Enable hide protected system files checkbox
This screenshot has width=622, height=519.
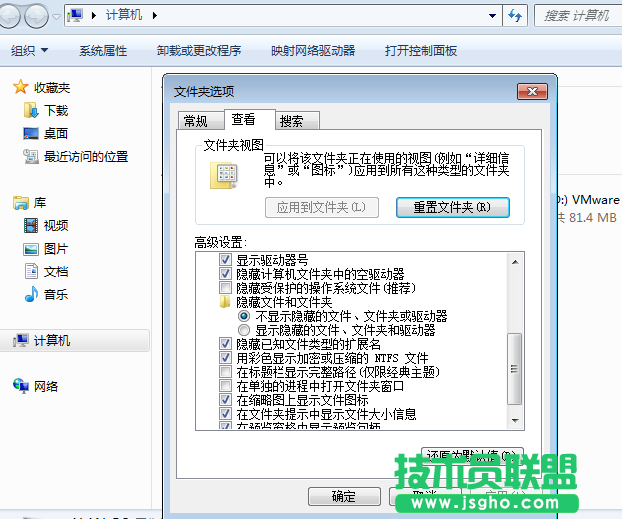[225, 287]
